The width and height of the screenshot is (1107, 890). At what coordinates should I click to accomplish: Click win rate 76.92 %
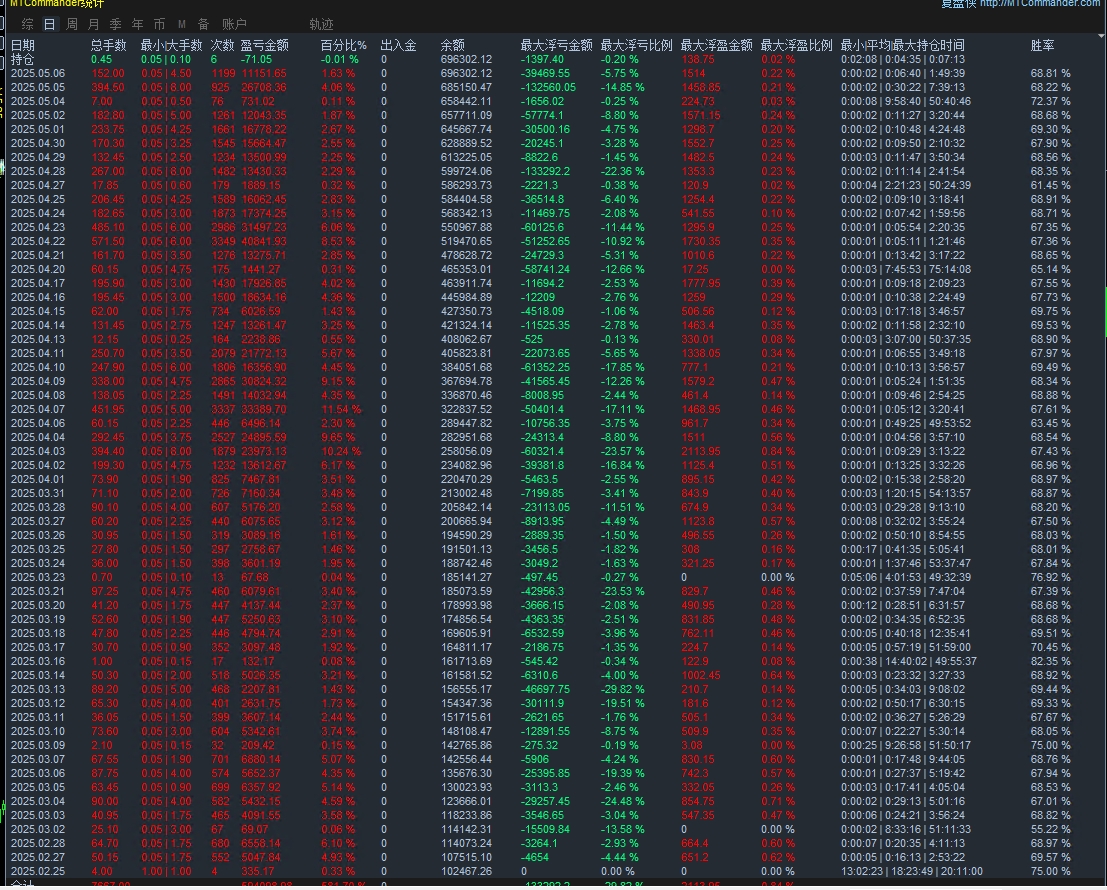[1050, 577]
